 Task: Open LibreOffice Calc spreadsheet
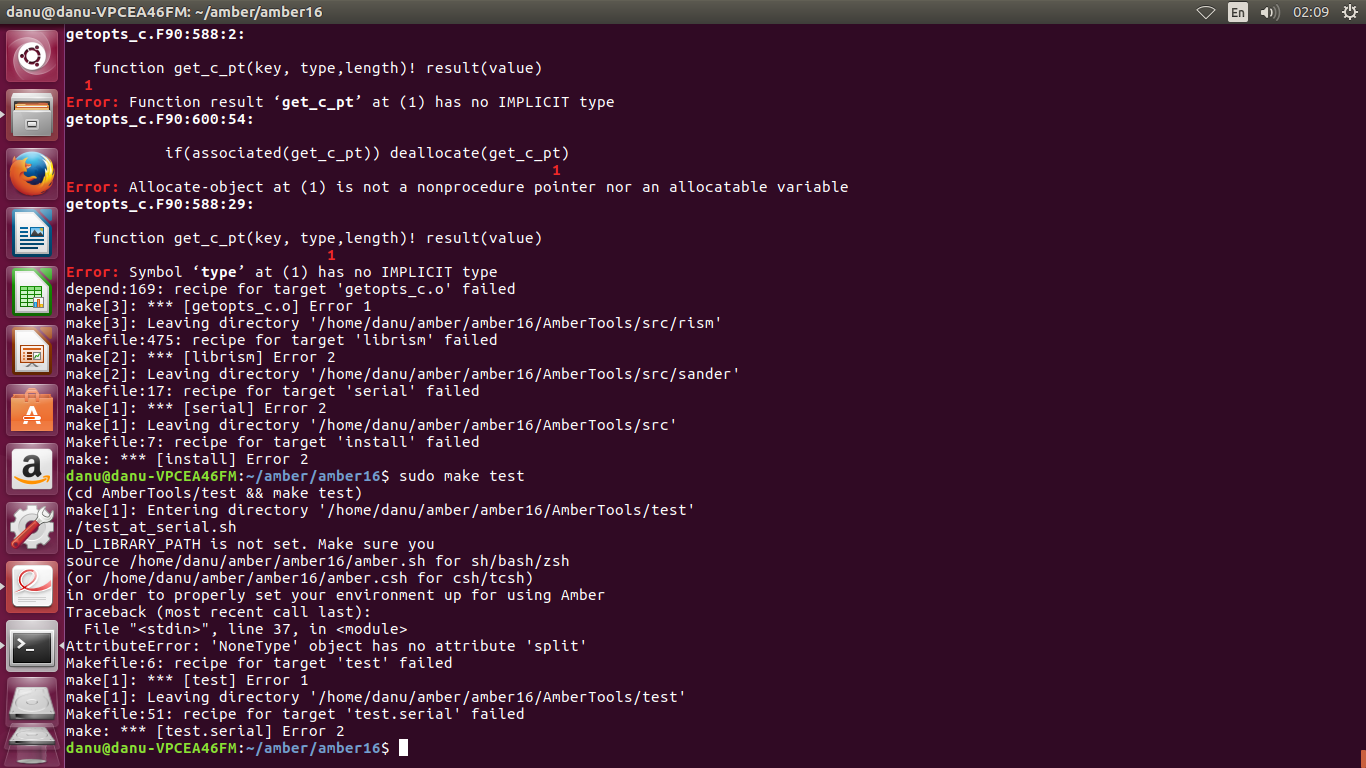pyautogui.click(x=32, y=292)
